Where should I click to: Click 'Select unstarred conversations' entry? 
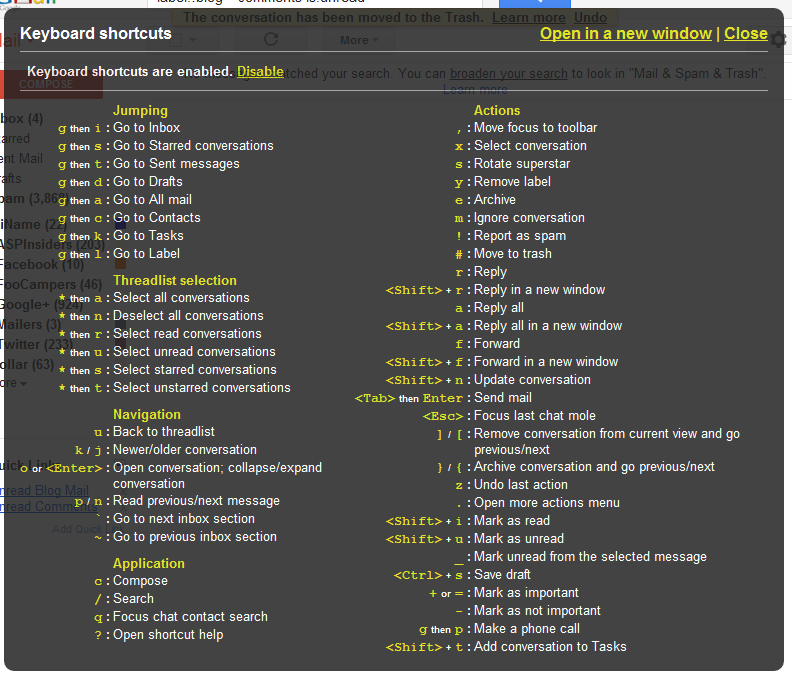tap(202, 388)
